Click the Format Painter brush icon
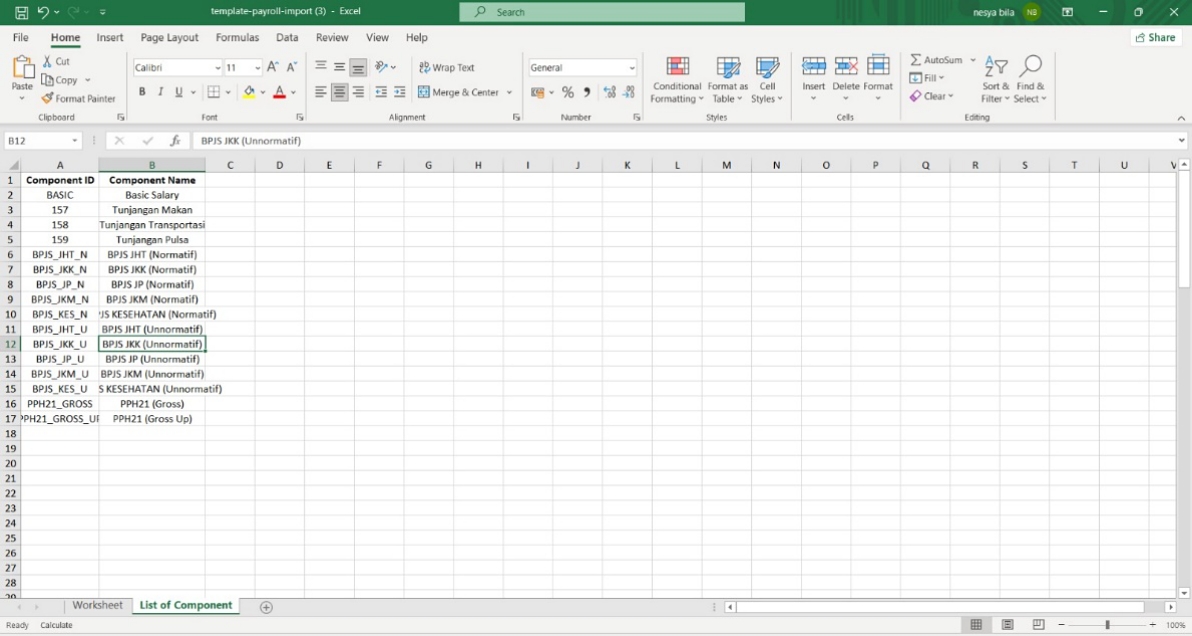Image resolution: width=1192 pixels, height=636 pixels. click(x=47, y=99)
